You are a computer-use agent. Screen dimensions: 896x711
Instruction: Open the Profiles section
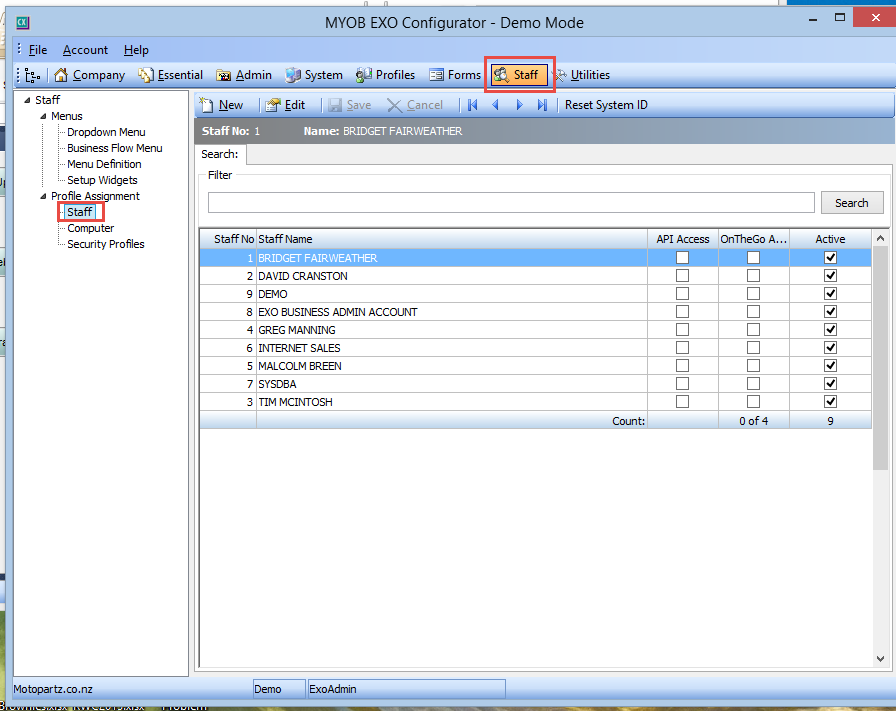386,75
